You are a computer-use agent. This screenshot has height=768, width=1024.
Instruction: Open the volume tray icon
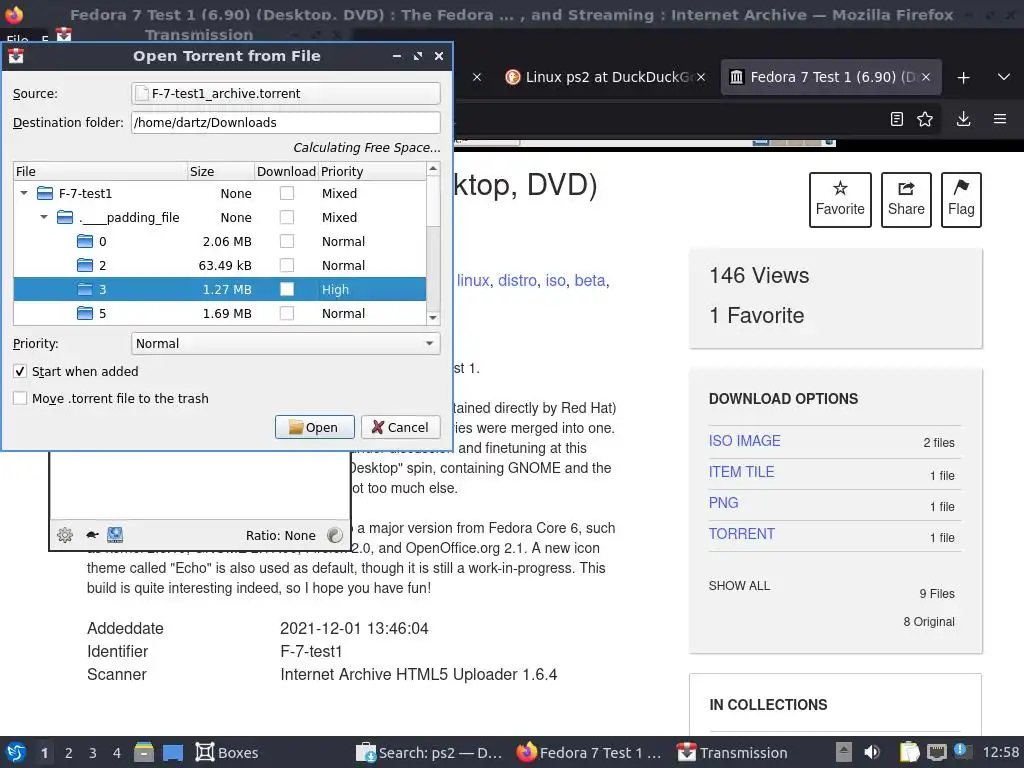tap(872, 752)
